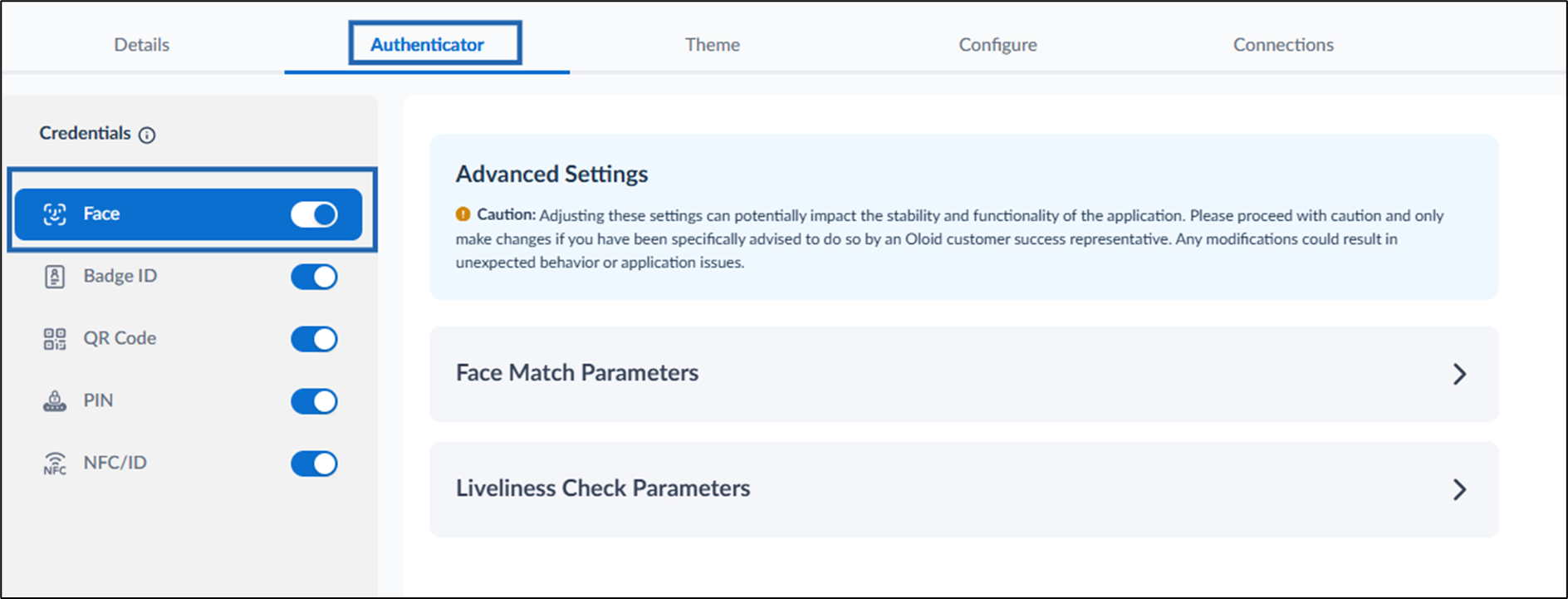Open the Configure tab
The image size is (1568, 599).
click(x=997, y=45)
